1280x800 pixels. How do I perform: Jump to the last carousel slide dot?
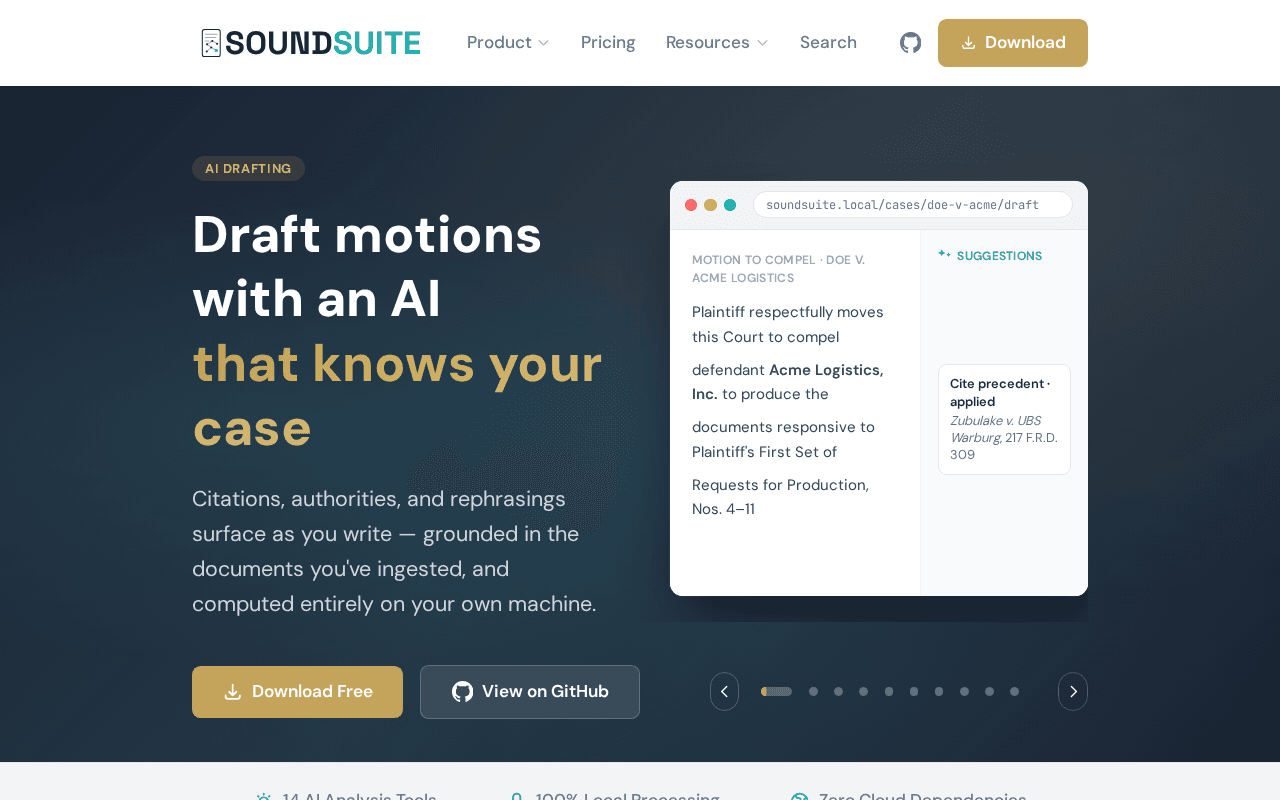point(1015,692)
